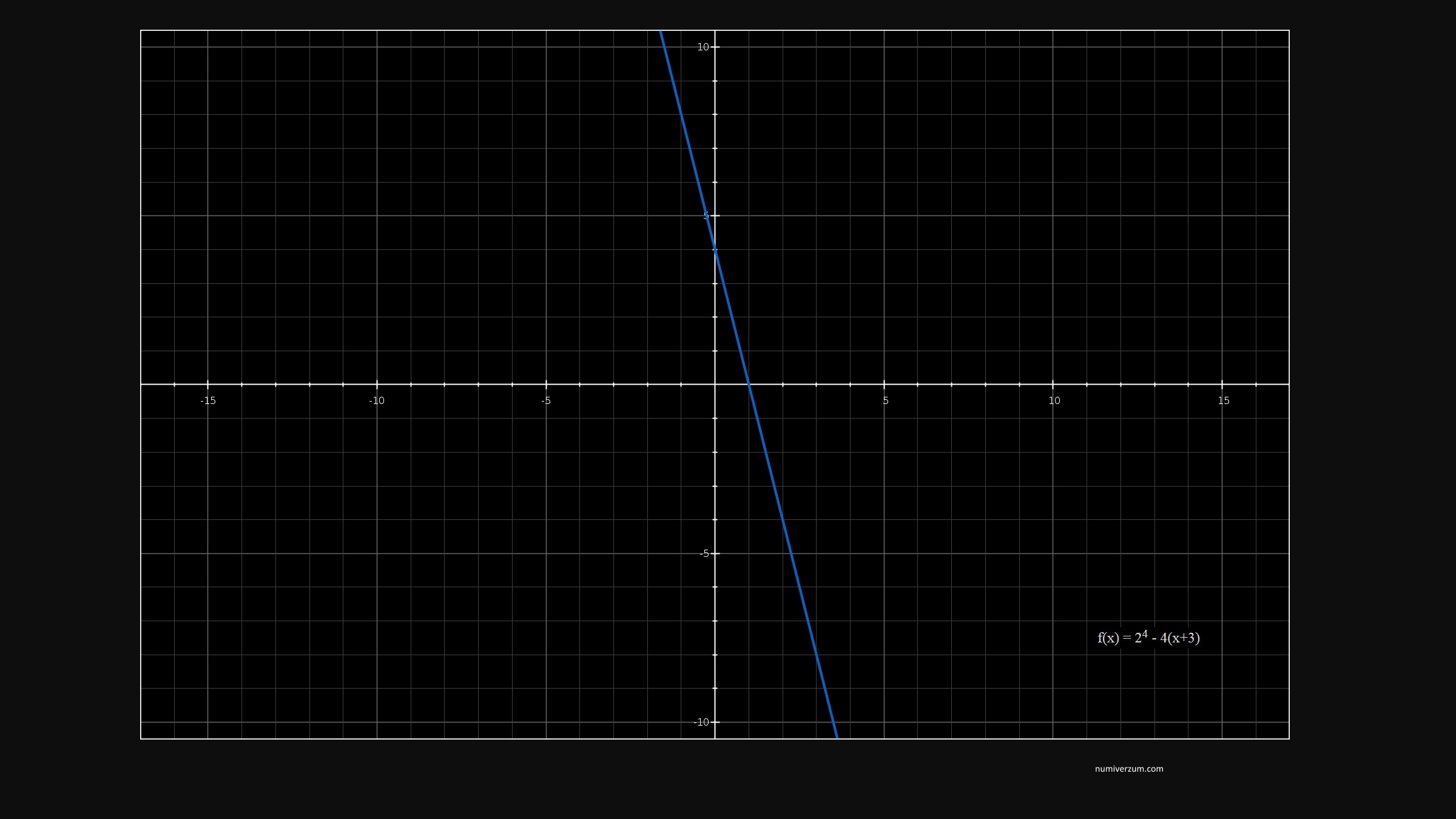Click blue line's y-axis intercept
1456x819 pixels.
point(715,249)
